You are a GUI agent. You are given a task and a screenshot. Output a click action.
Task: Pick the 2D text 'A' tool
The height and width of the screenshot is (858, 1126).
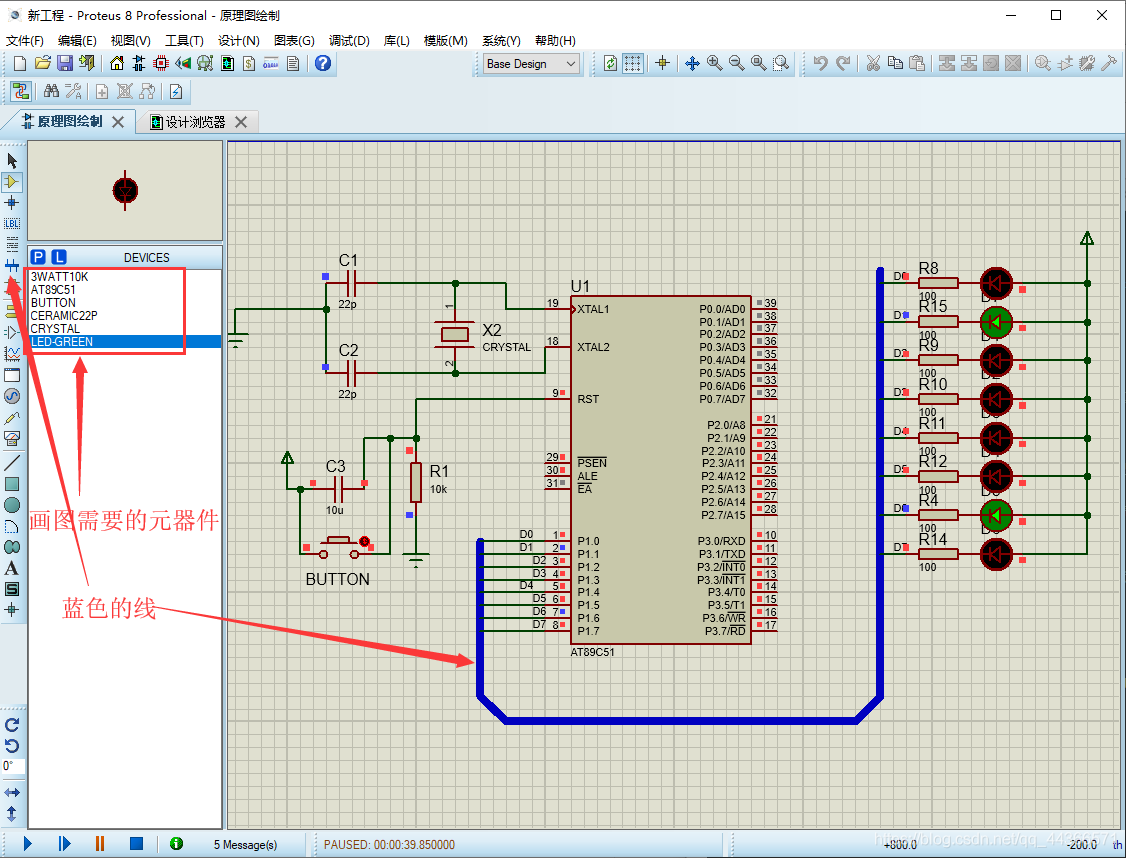tap(12, 568)
